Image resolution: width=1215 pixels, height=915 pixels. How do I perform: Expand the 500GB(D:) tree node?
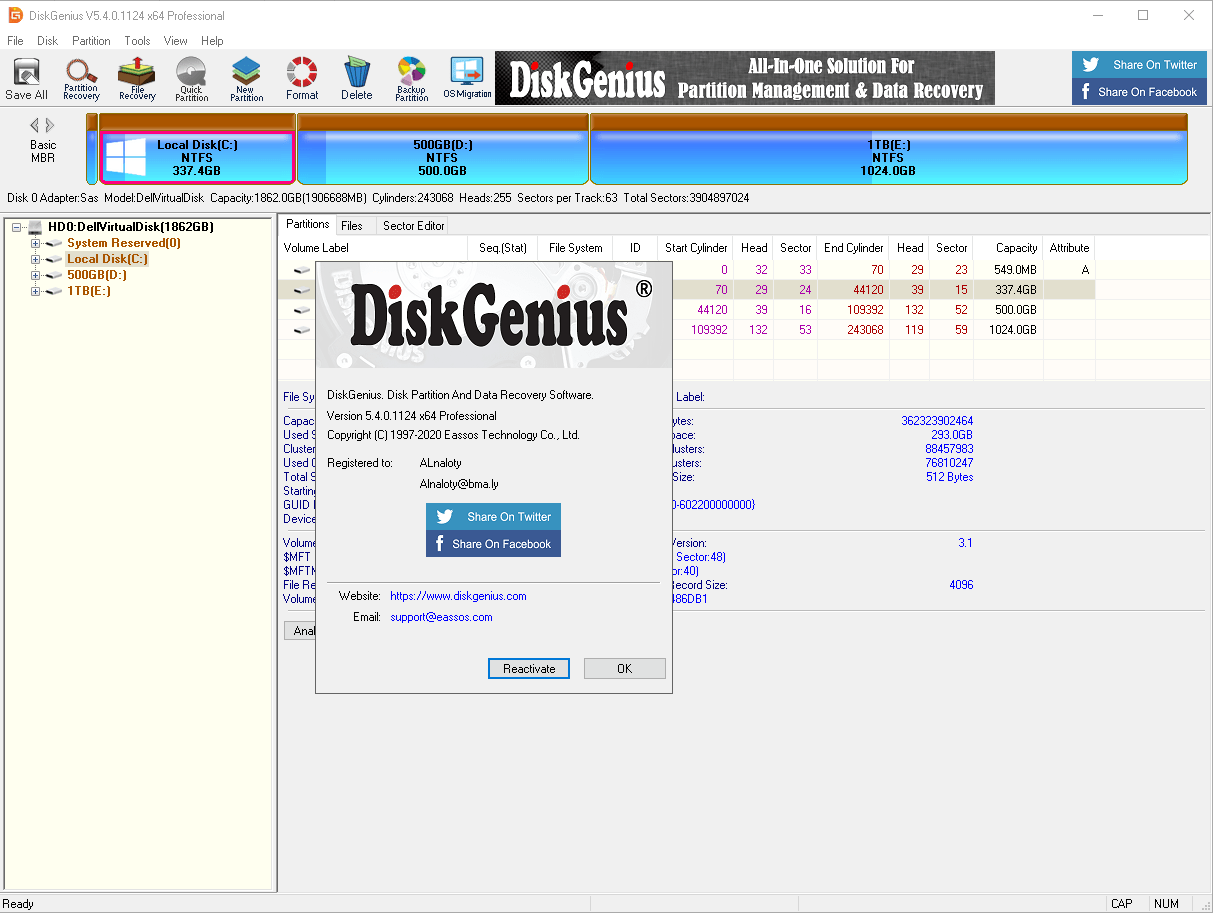point(36,275)
